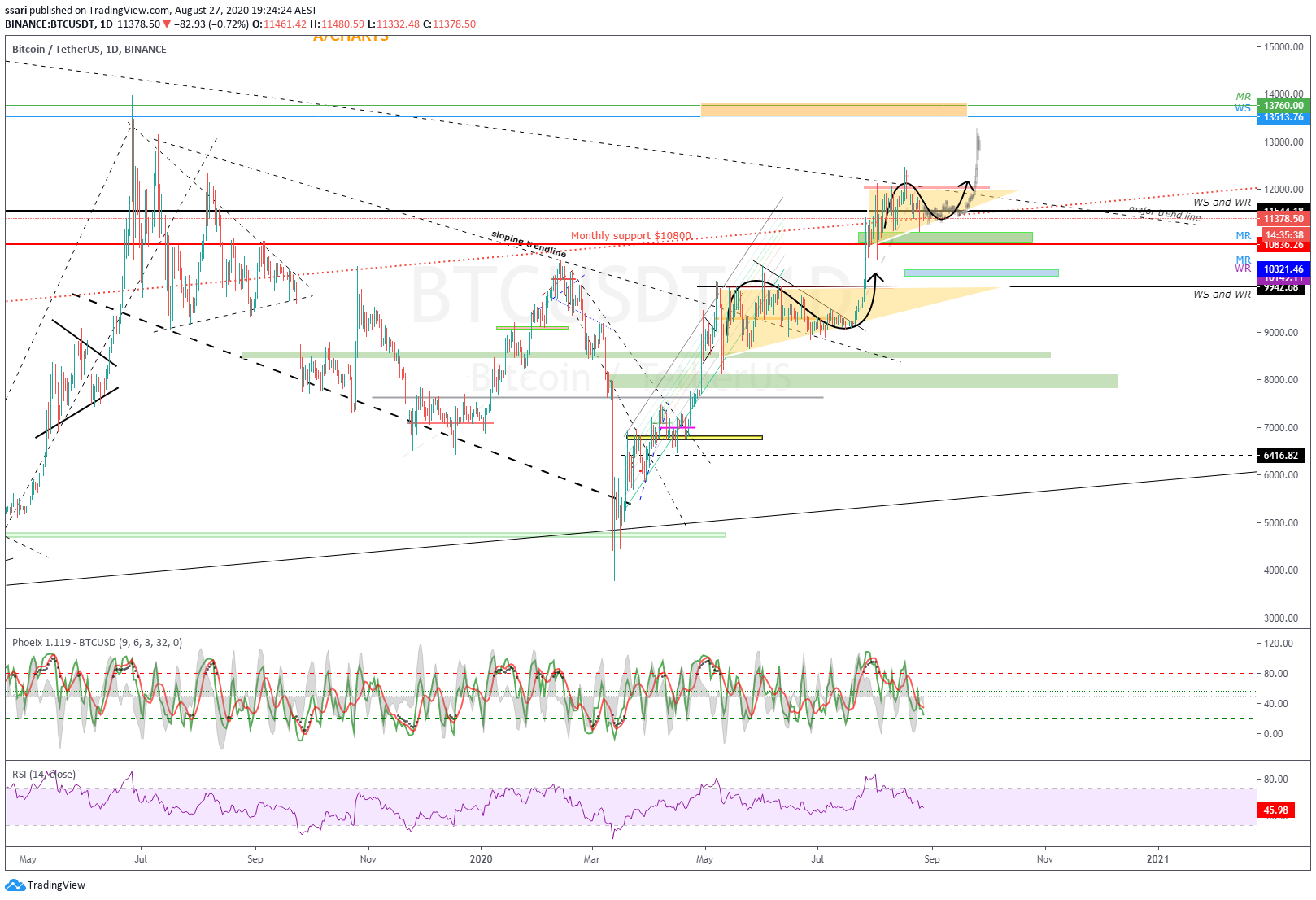Click the 2020 label on time axis

[x=482, y=859]
